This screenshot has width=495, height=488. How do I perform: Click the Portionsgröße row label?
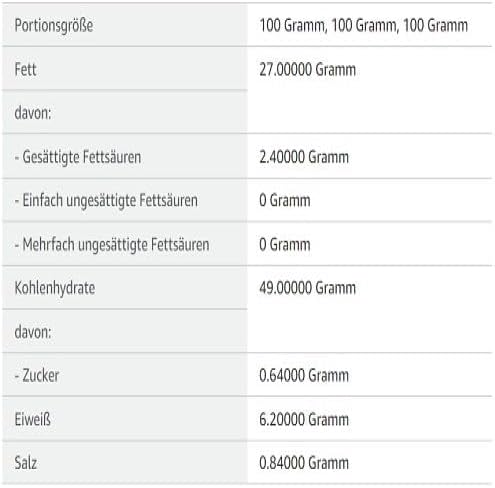coord(54,25)
